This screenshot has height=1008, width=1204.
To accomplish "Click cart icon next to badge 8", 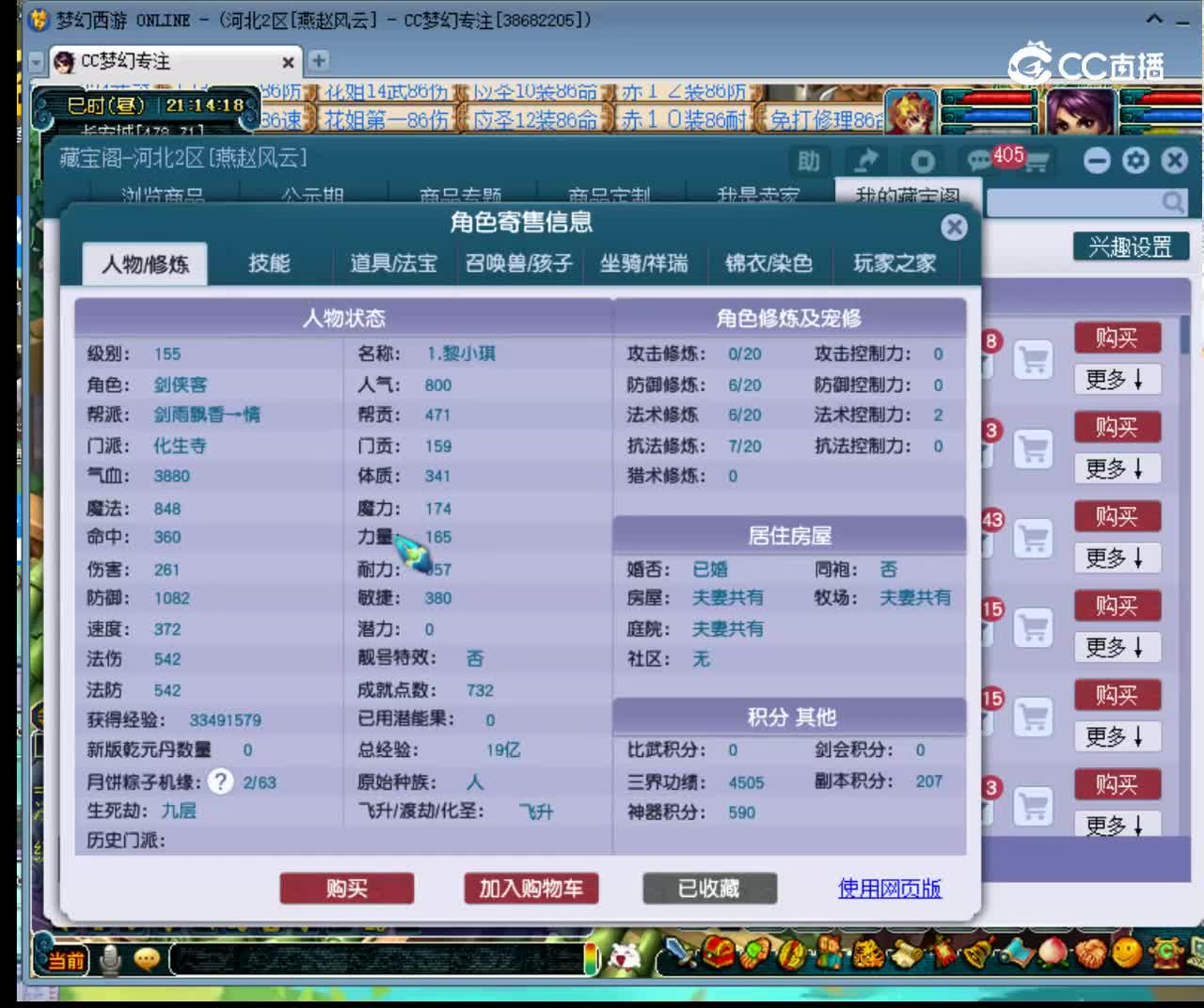I will (x=1034, y=360).
